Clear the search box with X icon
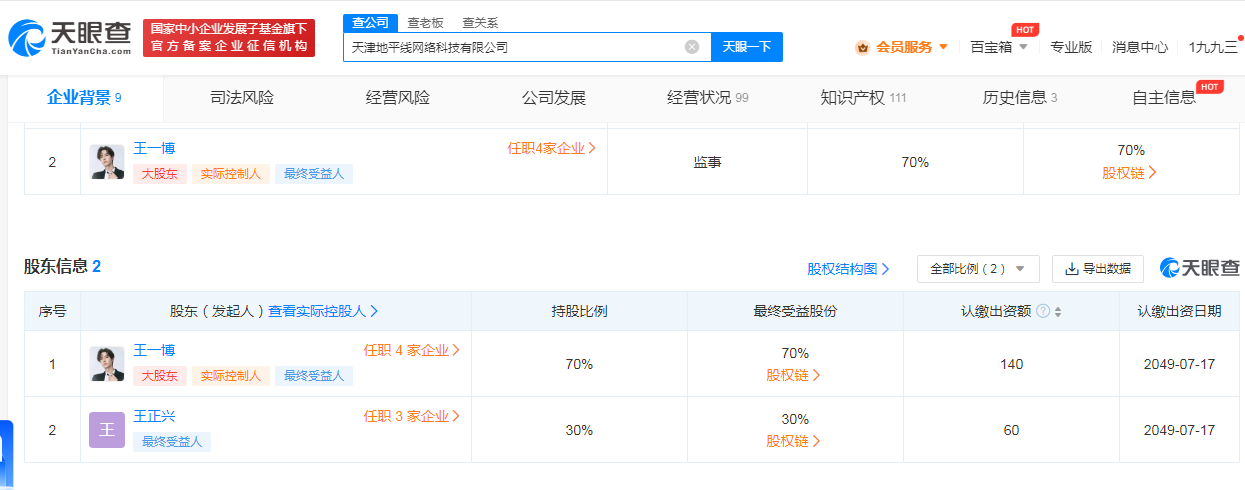Screen dimensions: 1245x490 [692, 47]
